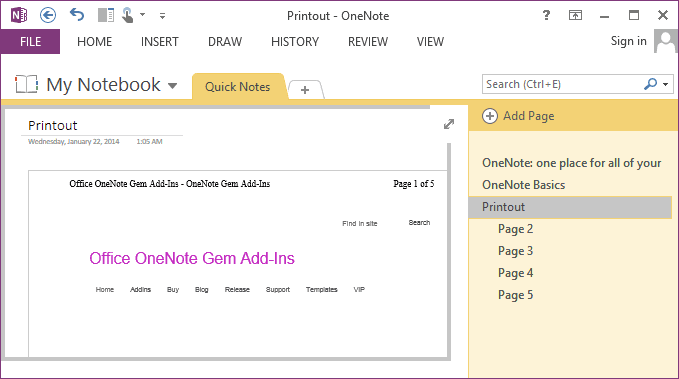
Task: Click into the Search (Ctrl+E) field
Action: [x=562, y=84]
